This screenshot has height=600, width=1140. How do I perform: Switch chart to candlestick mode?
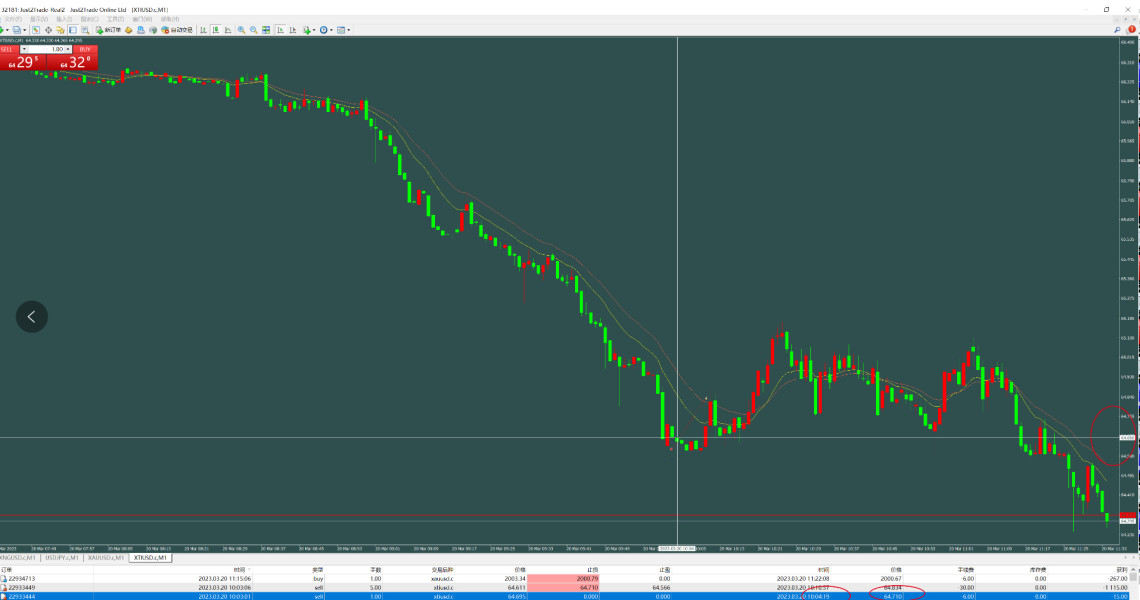pos(216,30)
